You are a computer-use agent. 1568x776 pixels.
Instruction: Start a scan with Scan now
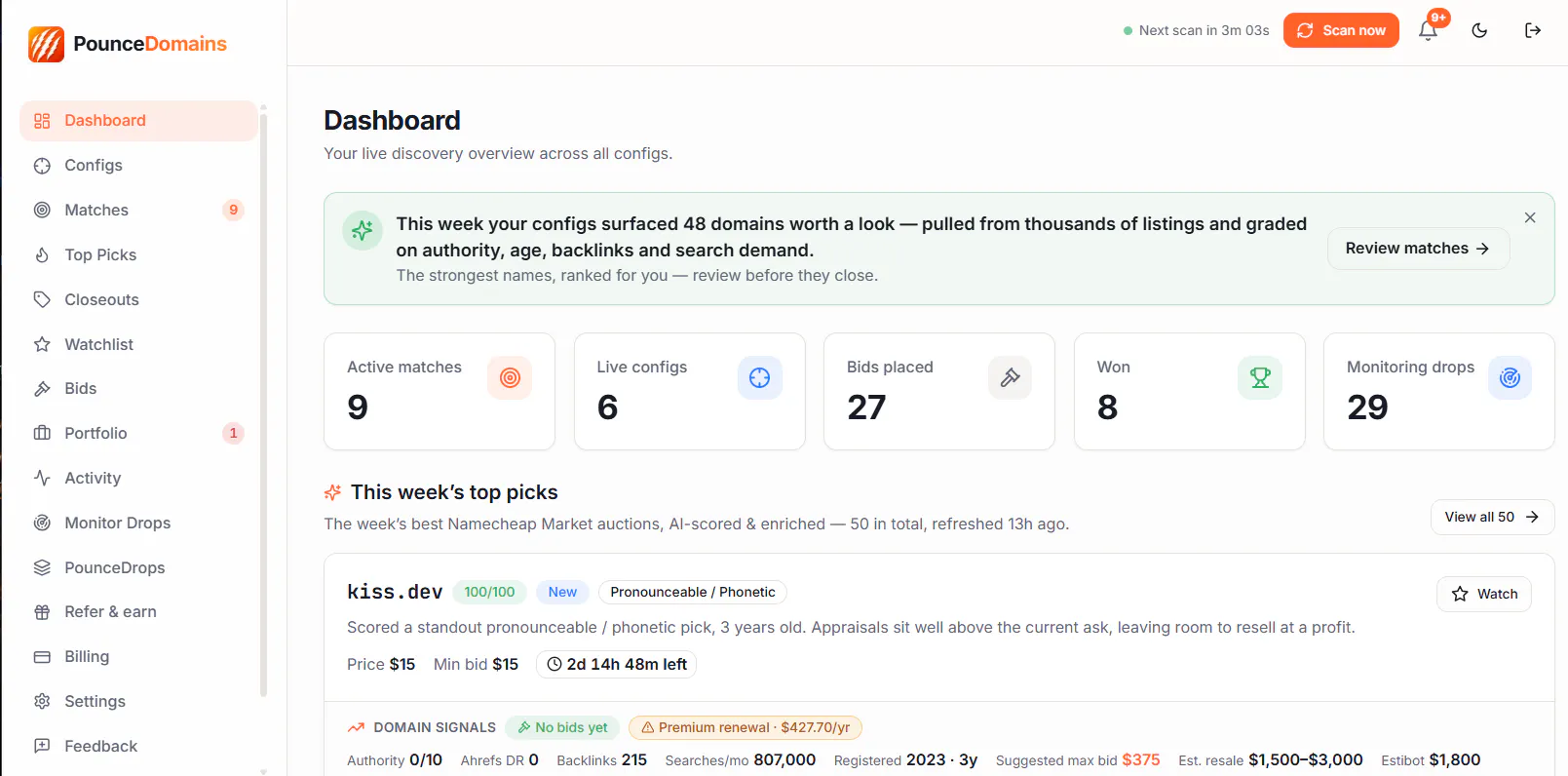click(x=1341, y=30)
